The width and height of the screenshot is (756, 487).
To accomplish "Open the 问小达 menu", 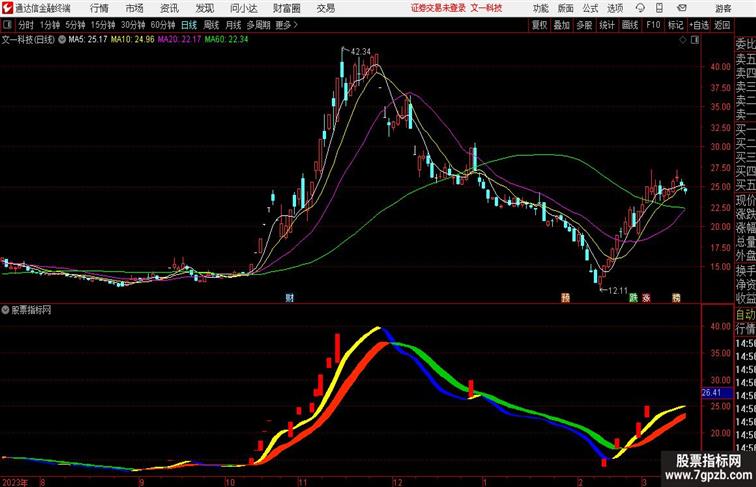I will 243,8.
